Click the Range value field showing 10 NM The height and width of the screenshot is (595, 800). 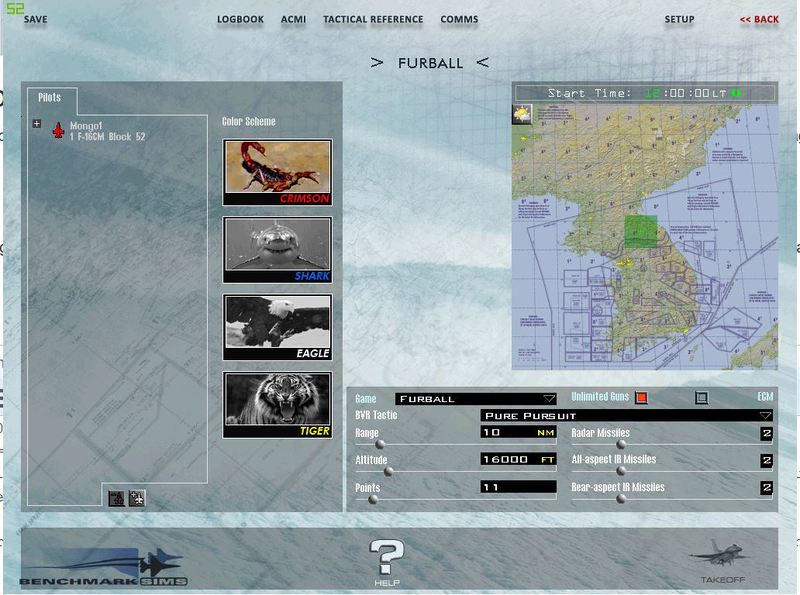[x=518, y=433]
